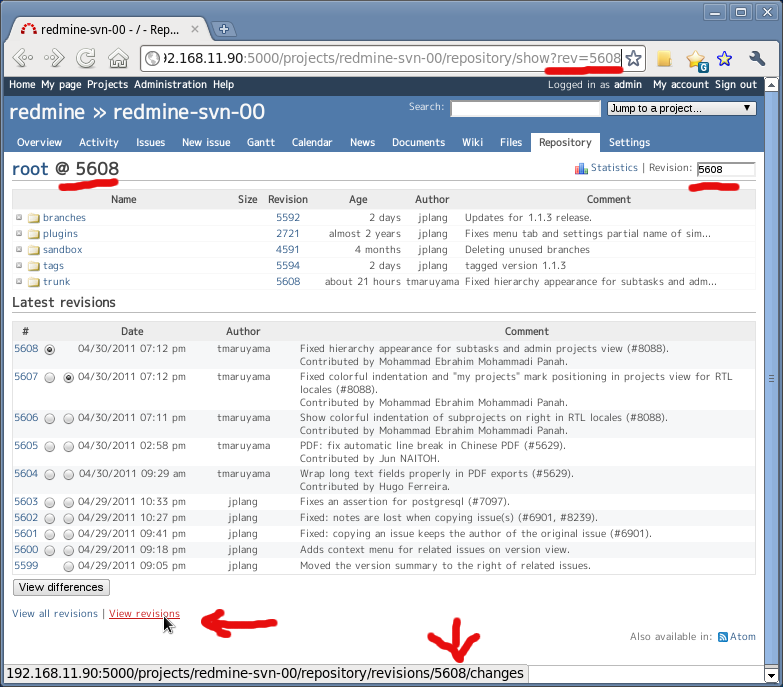Click the 'root' link in the heading
Image resolution: width=783 pixels, height=687 pixels.
(30, 169)
